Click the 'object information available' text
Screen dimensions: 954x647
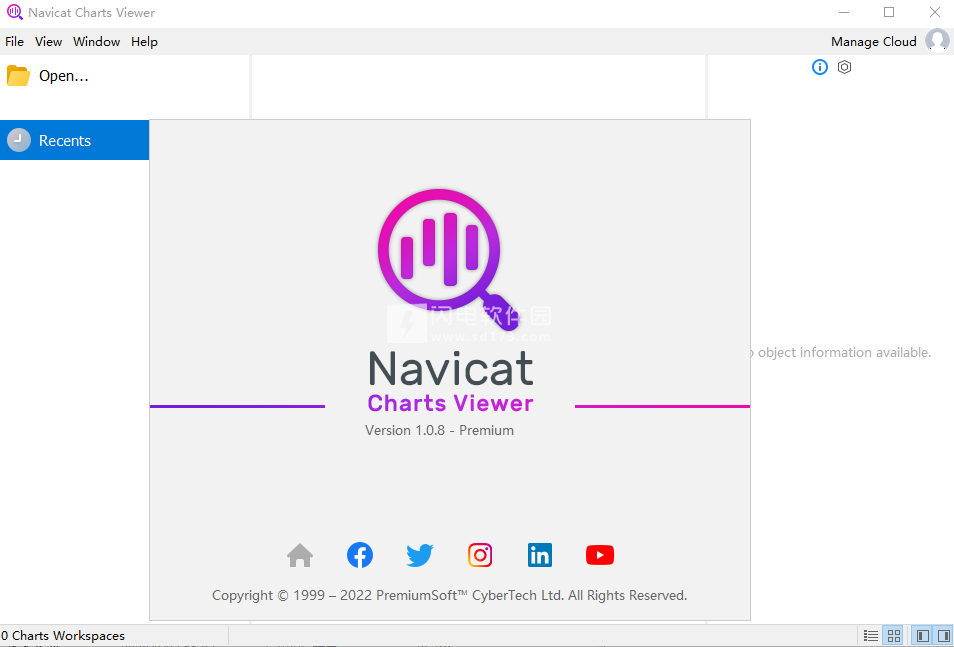844,352
